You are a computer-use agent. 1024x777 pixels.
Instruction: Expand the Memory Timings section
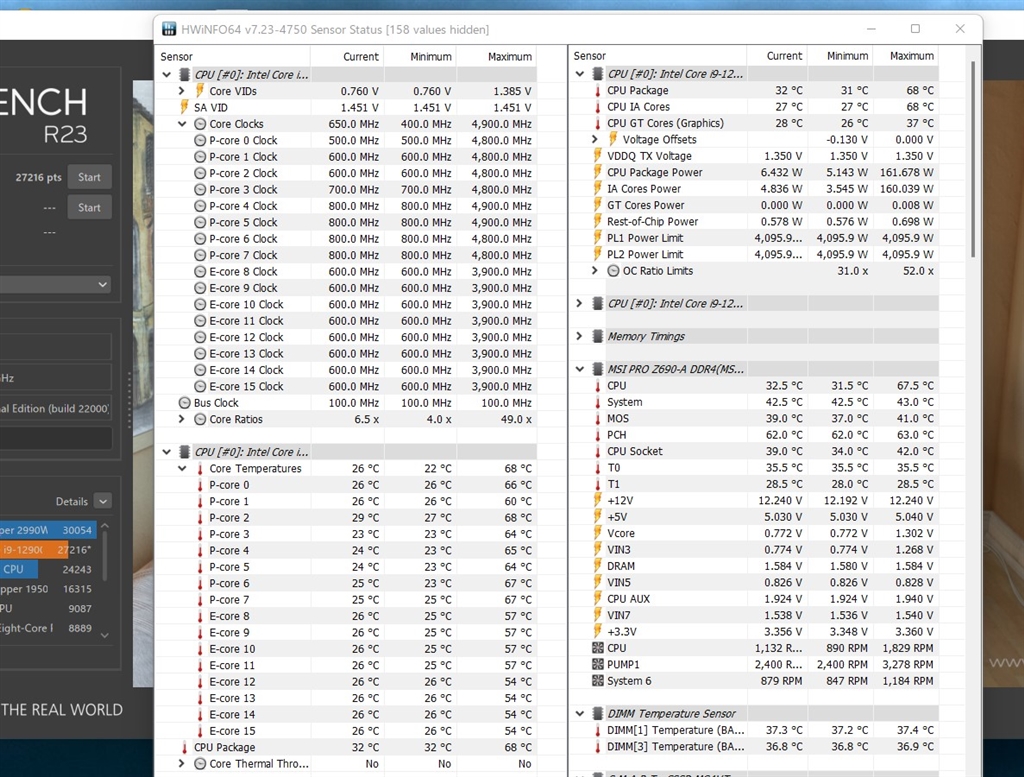[581, 337]
